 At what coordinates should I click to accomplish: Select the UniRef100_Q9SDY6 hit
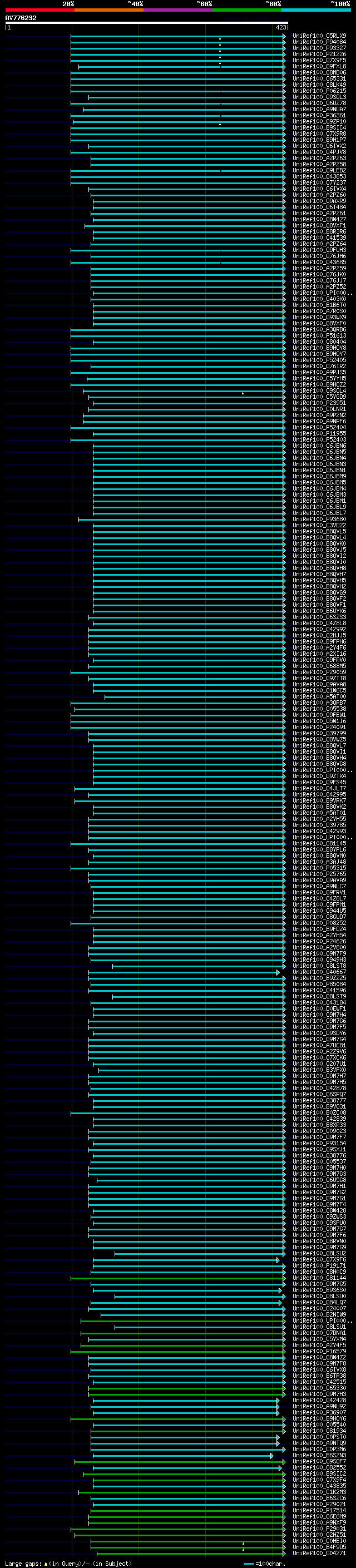click(319, 1033)
